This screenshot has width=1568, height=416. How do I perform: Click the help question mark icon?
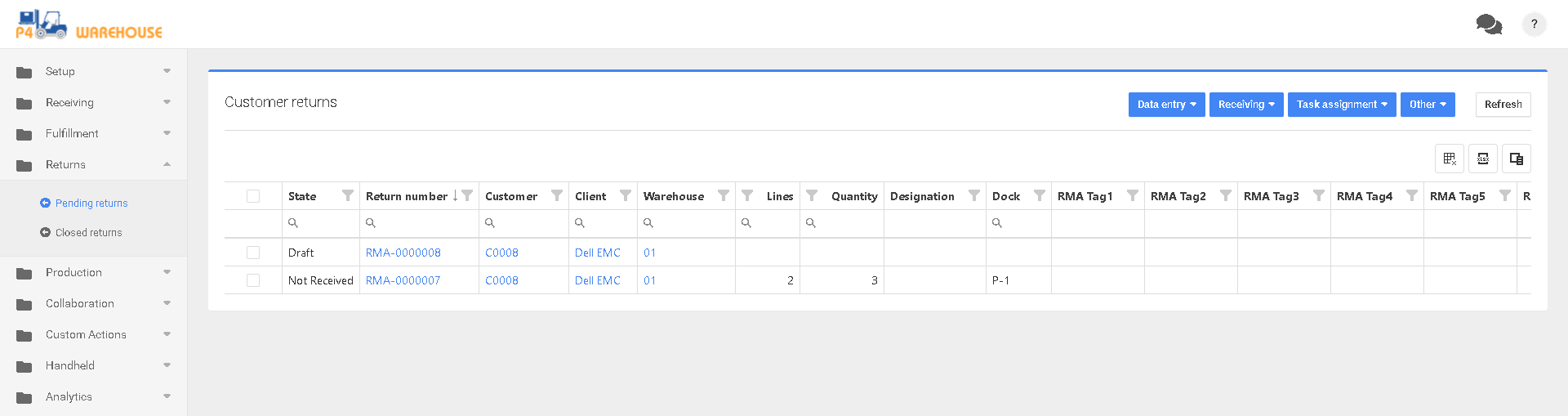[x=1534, y=25]
